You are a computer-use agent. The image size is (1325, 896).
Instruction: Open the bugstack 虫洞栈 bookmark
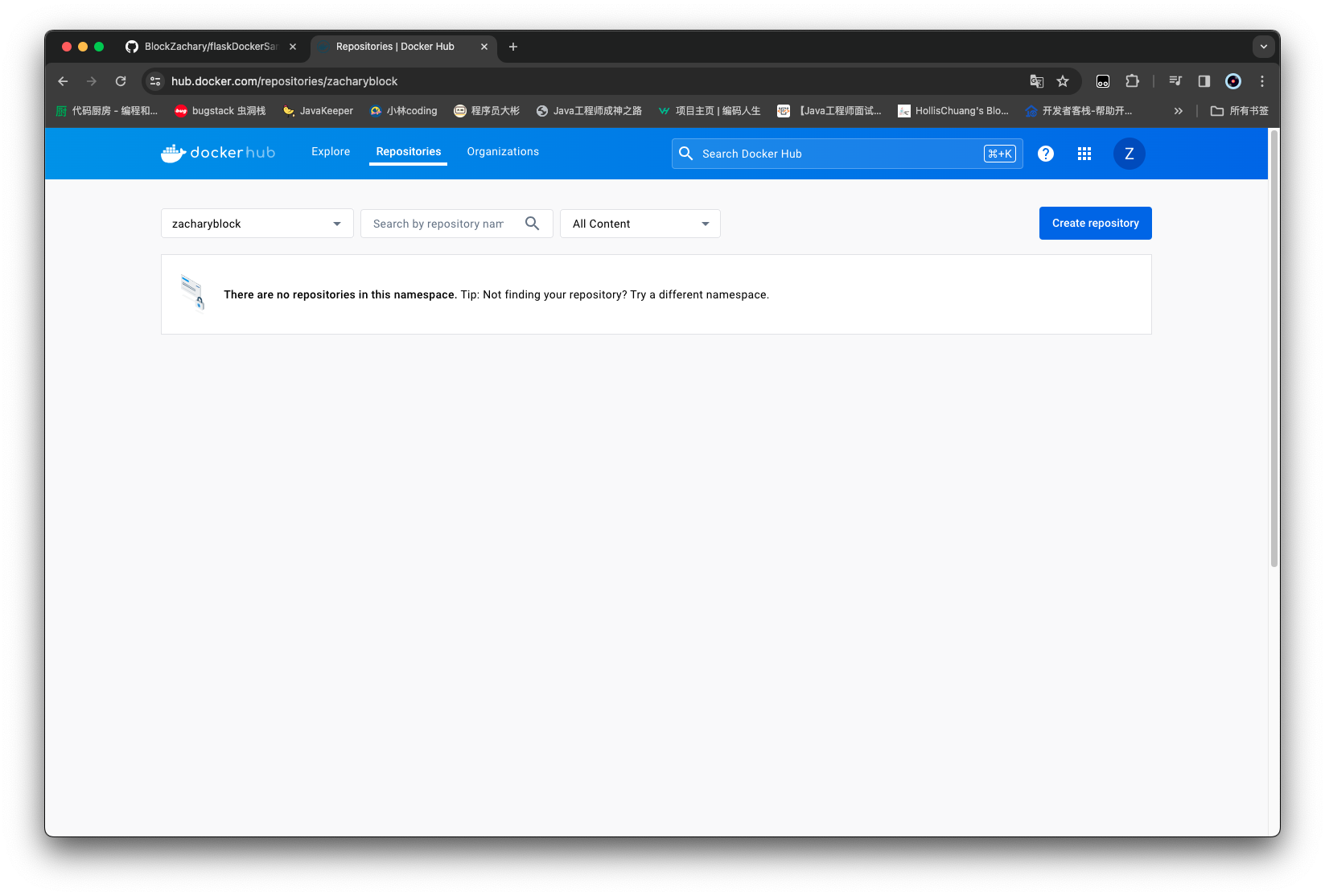click(220, 111)
